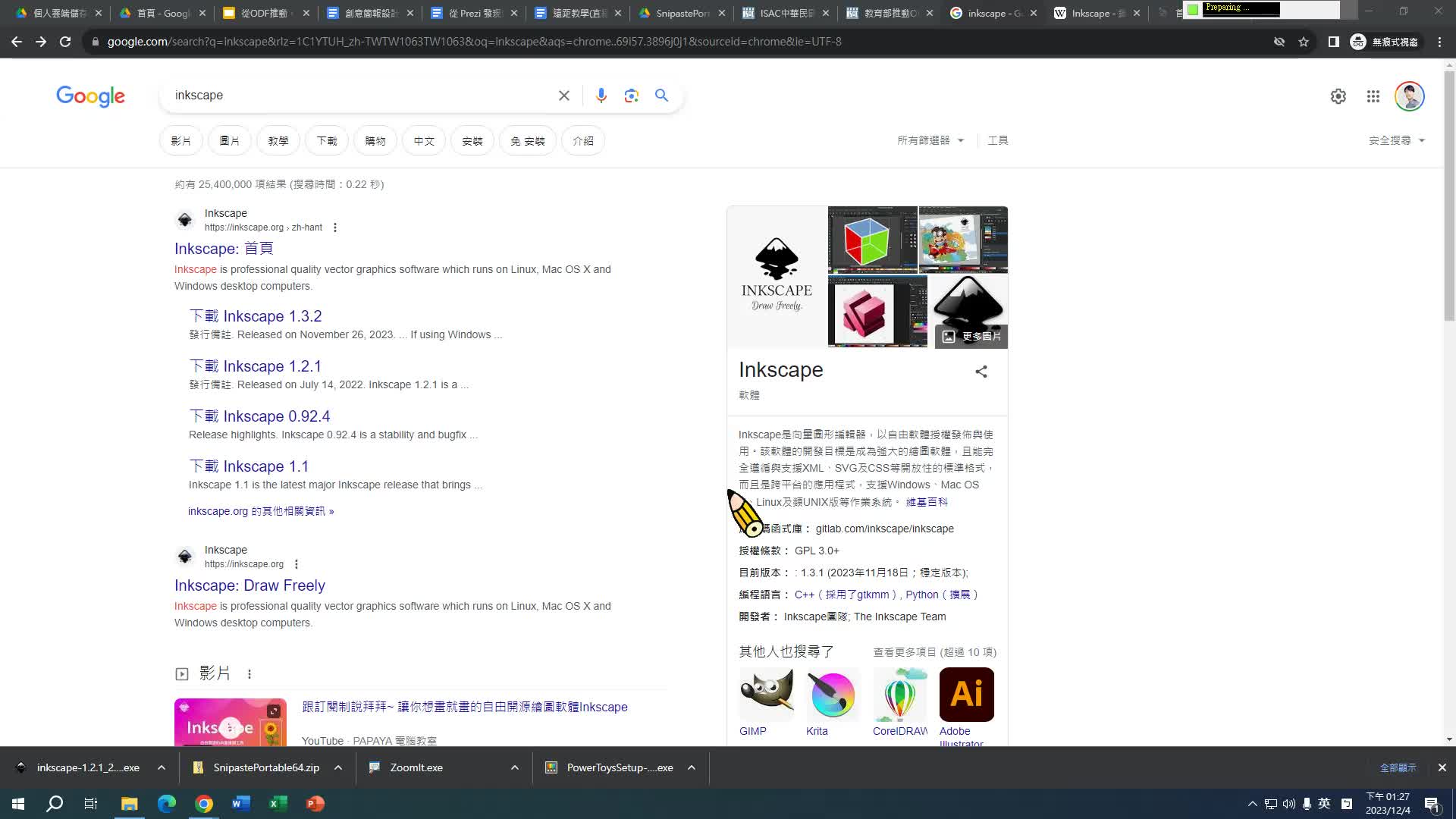This screenshot has width=1456, height=819.
Task: Open options menu for the 影片 section
Action: point(249,673)
